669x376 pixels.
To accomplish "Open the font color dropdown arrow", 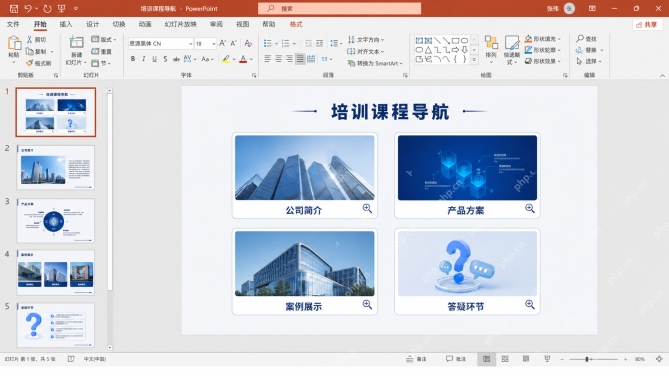I will [252, 59].
